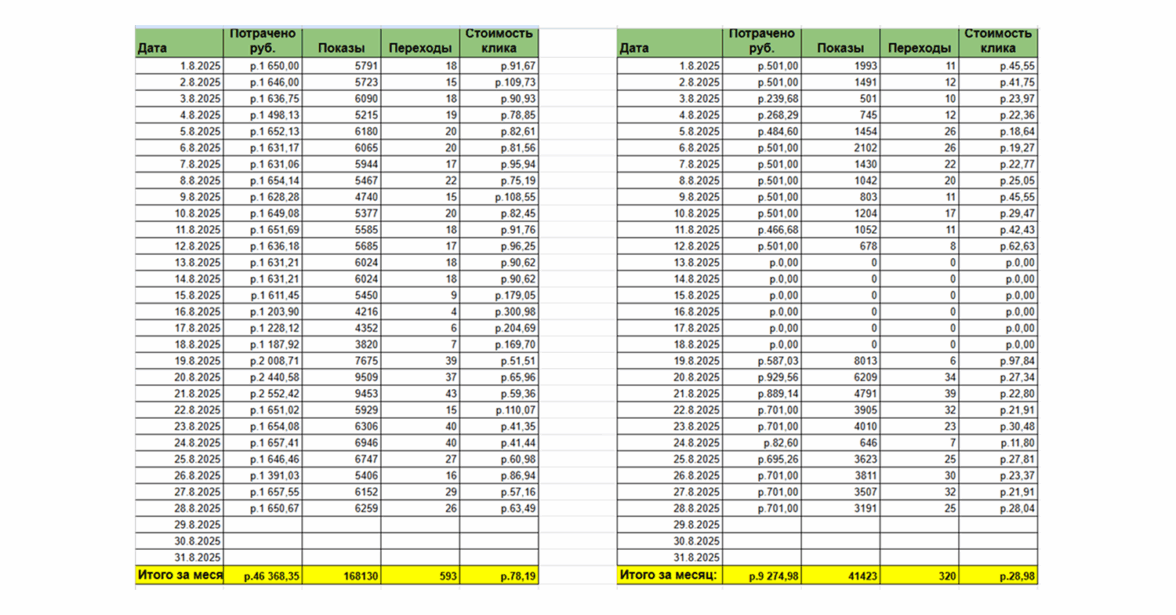Select the left table's "Дата" header
The height and width of the screenshot is (615, 1176).
tap(179, 42)
